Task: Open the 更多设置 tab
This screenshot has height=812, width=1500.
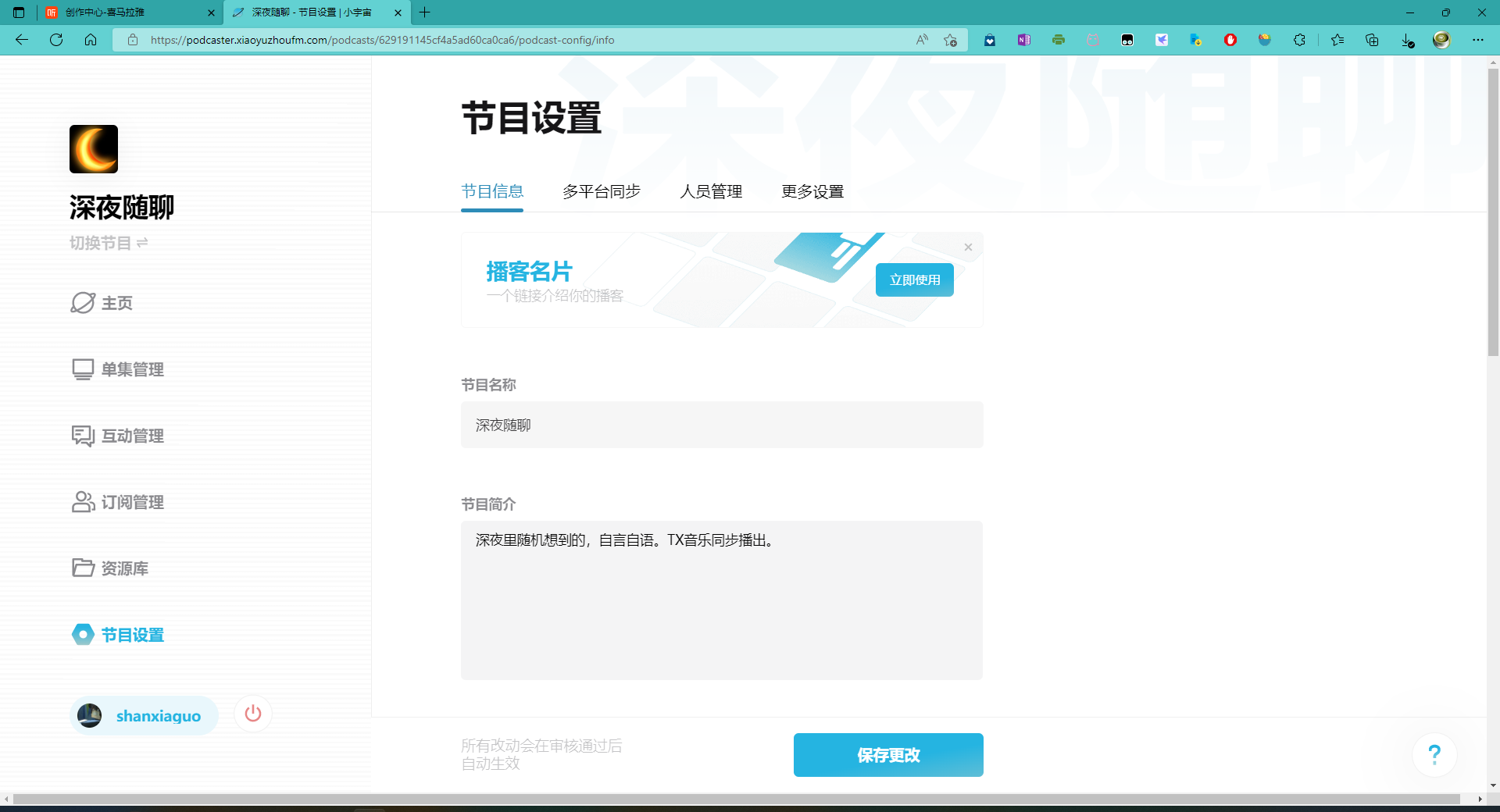Action: pyautogui.click(x=812, y=191)
